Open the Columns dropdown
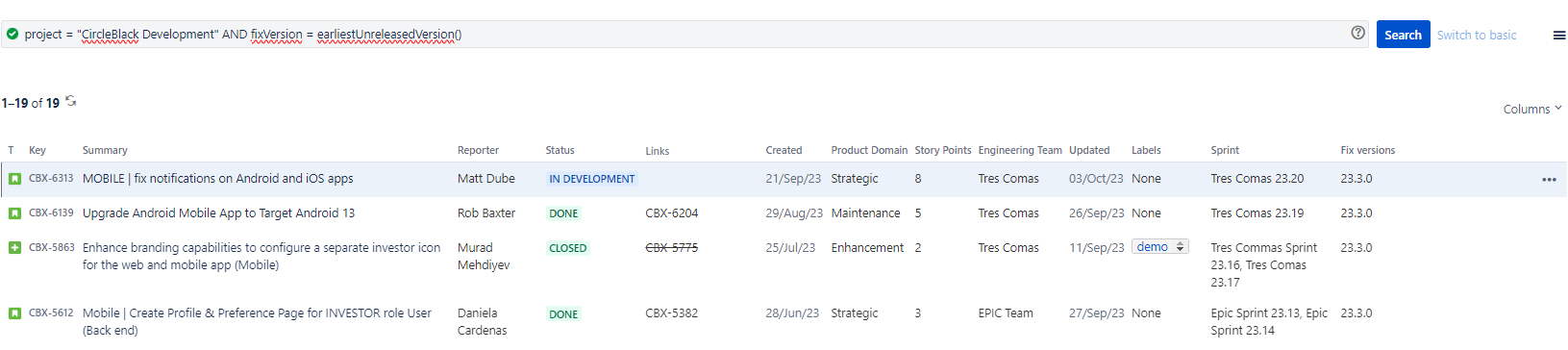The height and width of the screenshot is (350, 1568). pos(1532,109)
